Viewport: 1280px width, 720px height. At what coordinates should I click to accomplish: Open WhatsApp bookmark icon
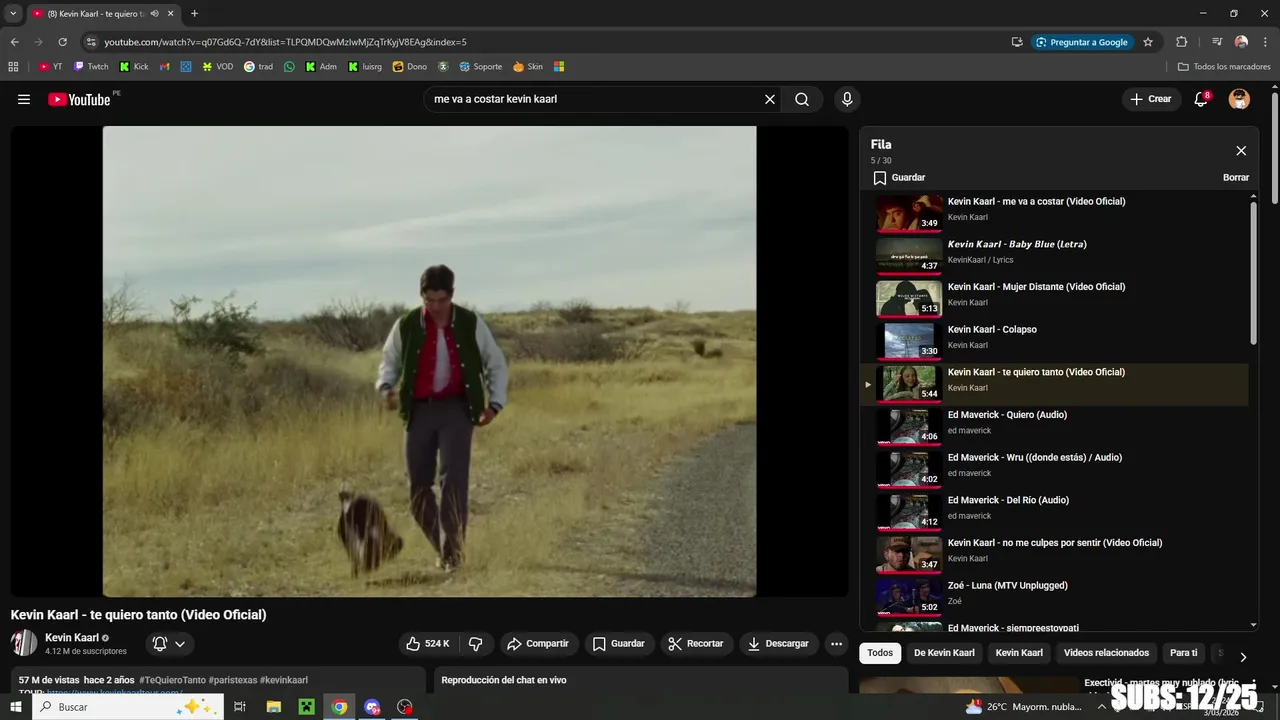pyautogui.click(x=290, y=67)
